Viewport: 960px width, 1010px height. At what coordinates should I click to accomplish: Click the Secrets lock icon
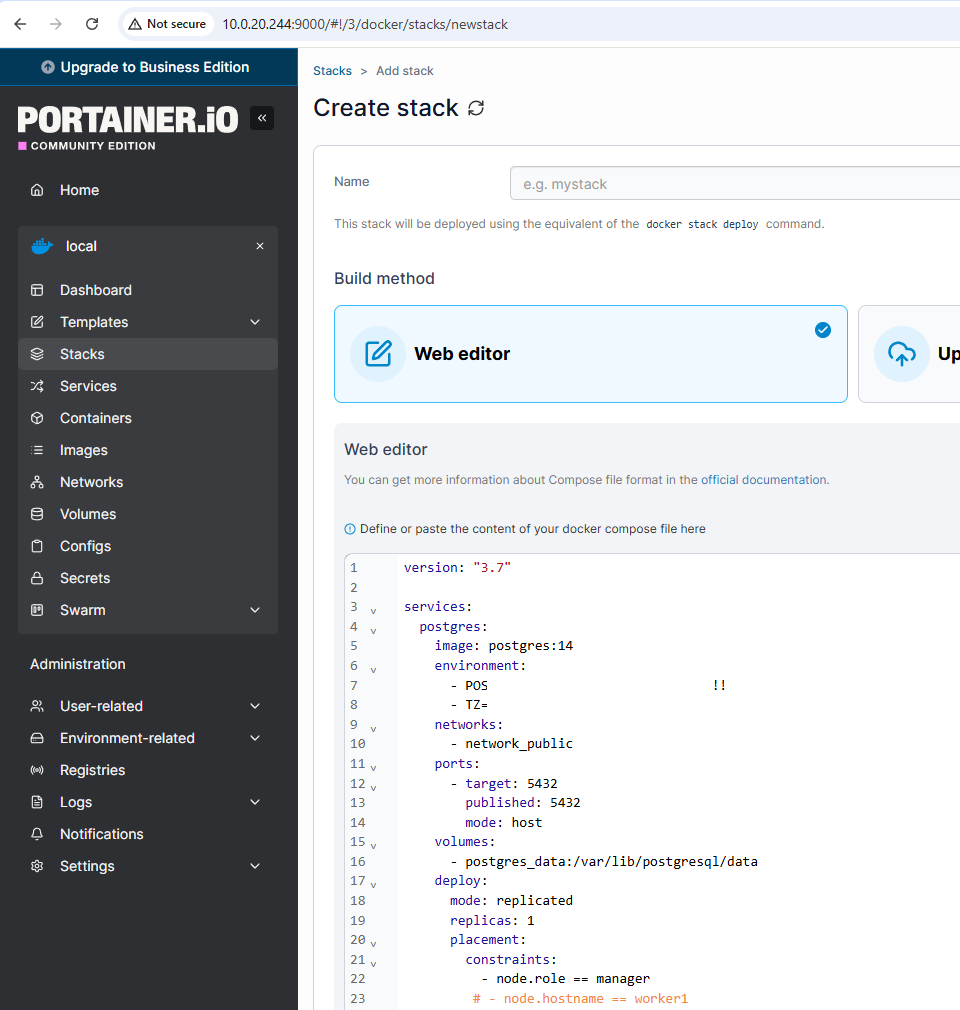[x=37, y=578]
